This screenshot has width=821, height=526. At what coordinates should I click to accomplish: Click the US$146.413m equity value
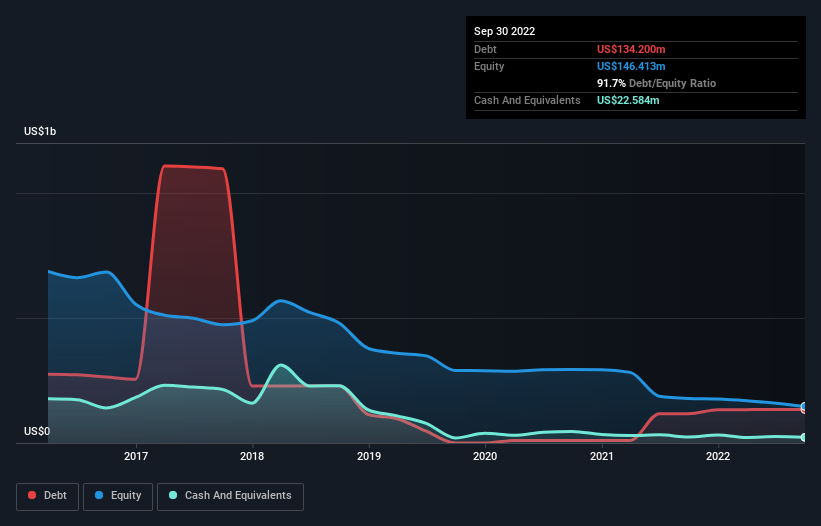(631, 66)
